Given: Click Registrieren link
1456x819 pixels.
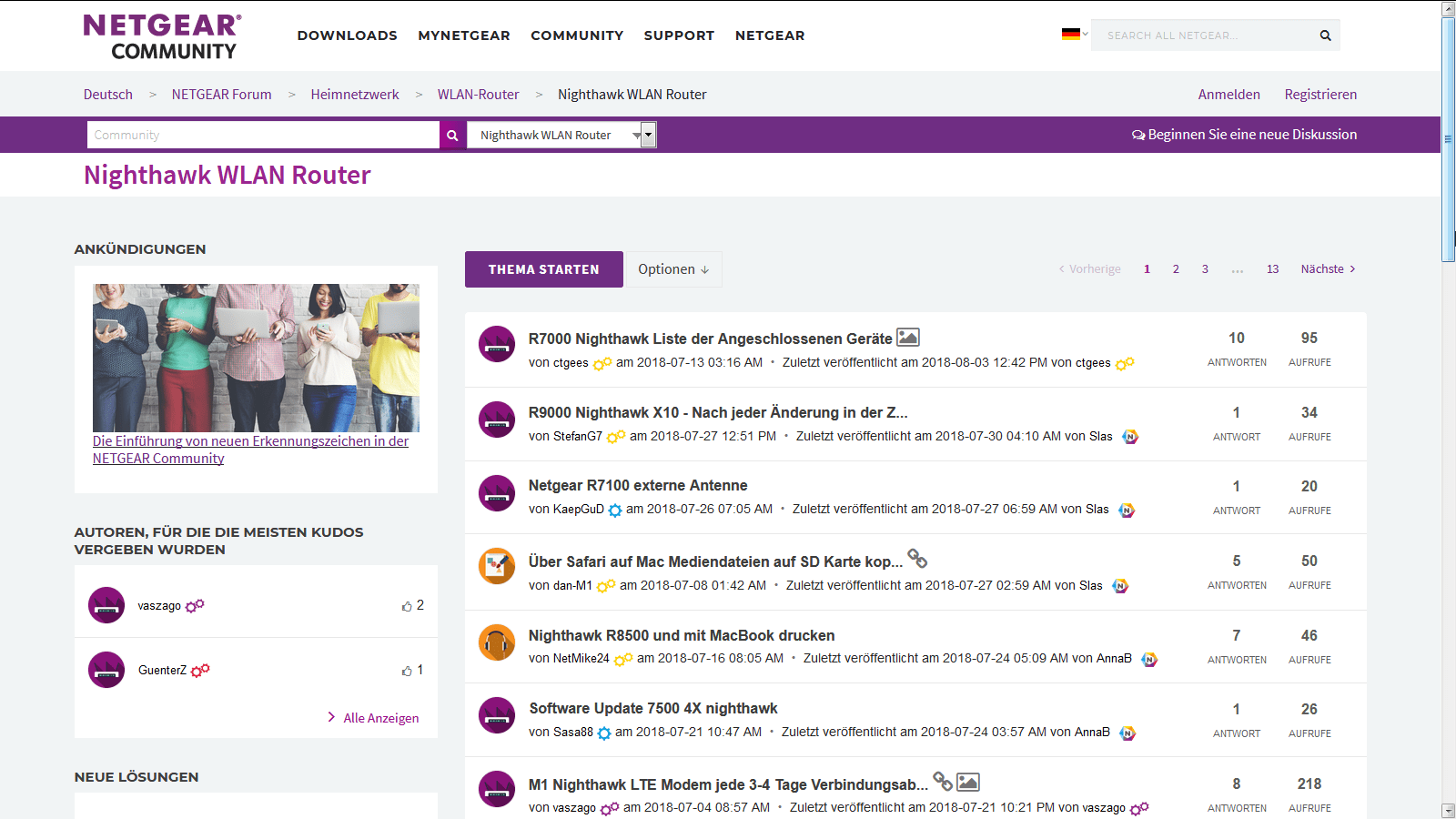Looking at the screenshot, I should pyautogui.click(x=1320, y=95).
